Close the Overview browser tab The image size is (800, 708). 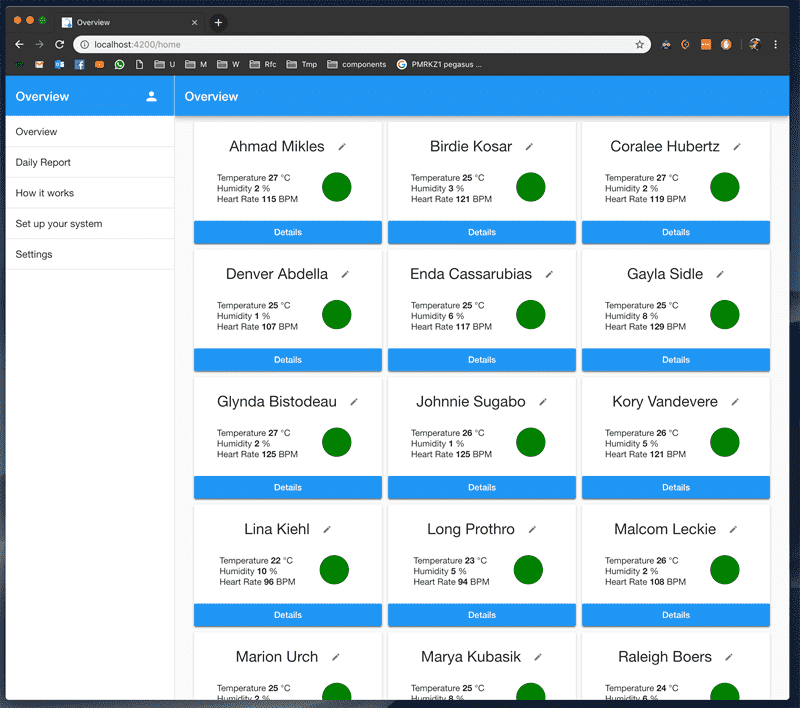(194, 22)
